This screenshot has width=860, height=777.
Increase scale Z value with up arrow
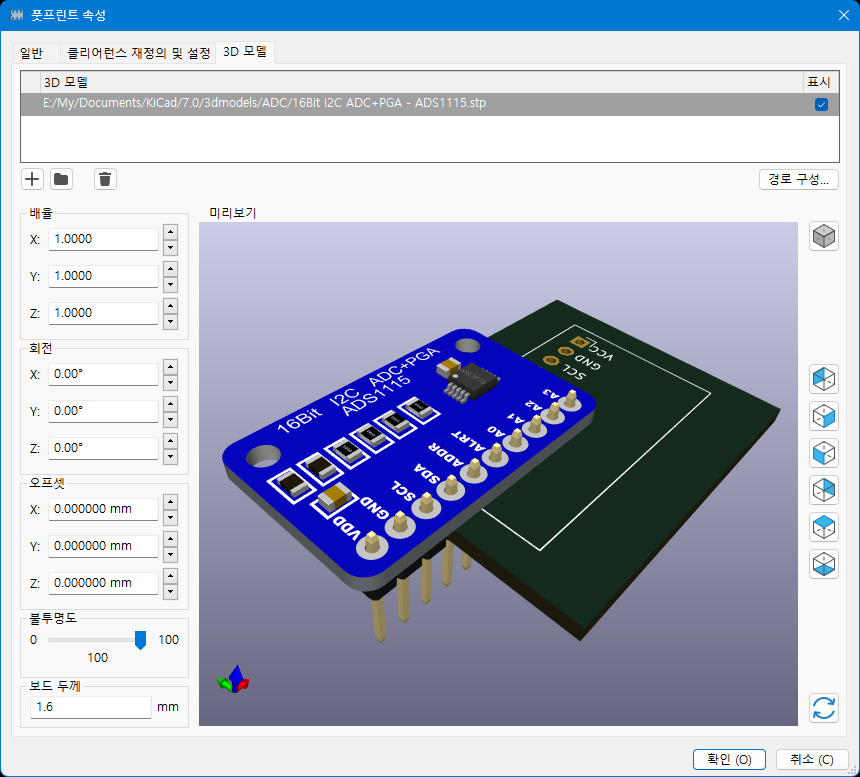coord(171,306)
